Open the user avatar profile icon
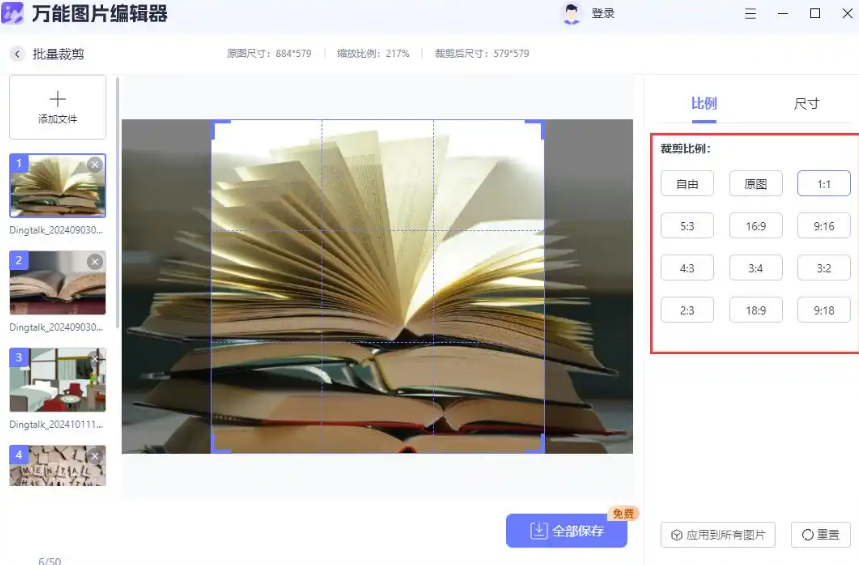 point(571,14)
